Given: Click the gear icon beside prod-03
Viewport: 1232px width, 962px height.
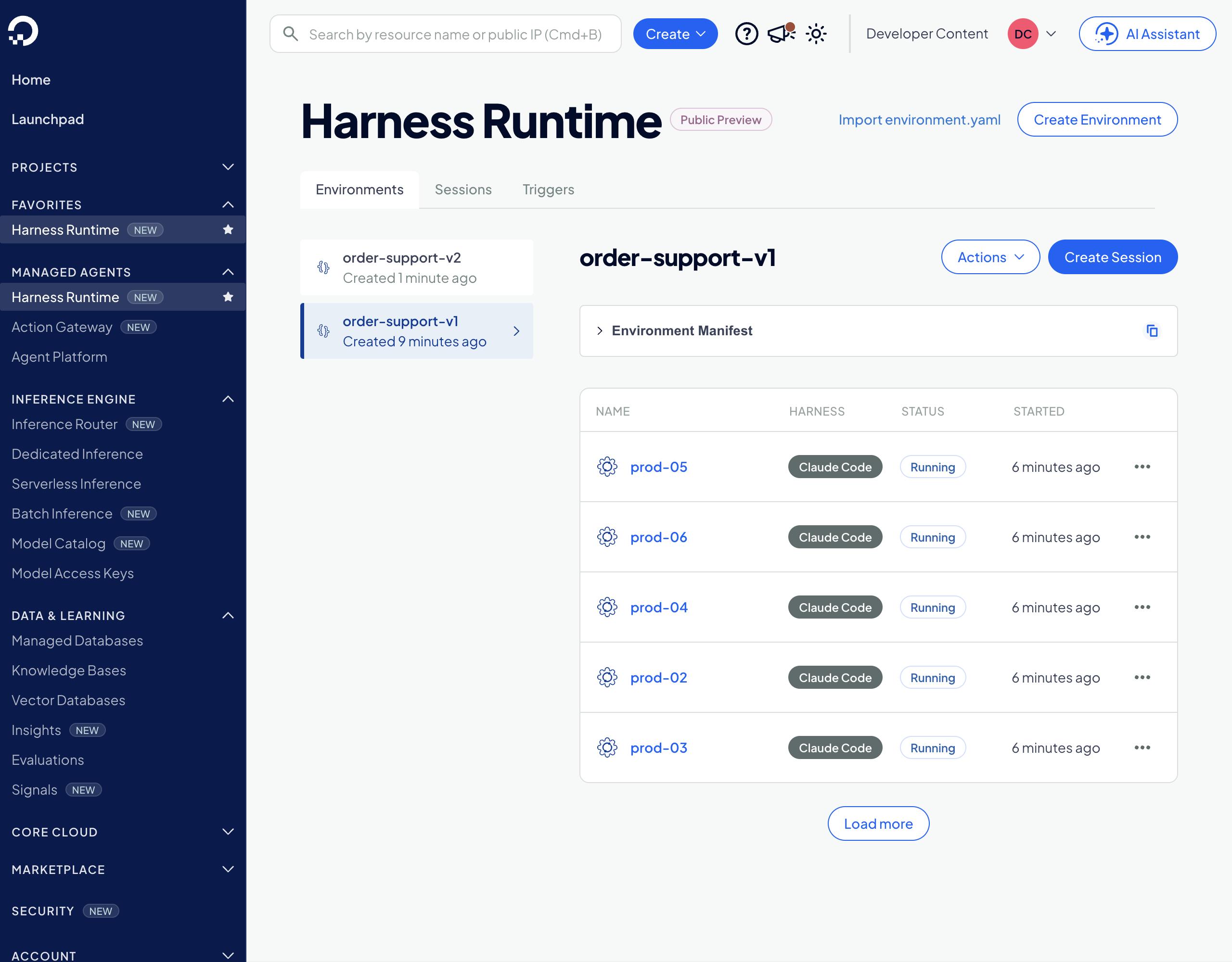Looking at the screenshot, I should 607,748.
